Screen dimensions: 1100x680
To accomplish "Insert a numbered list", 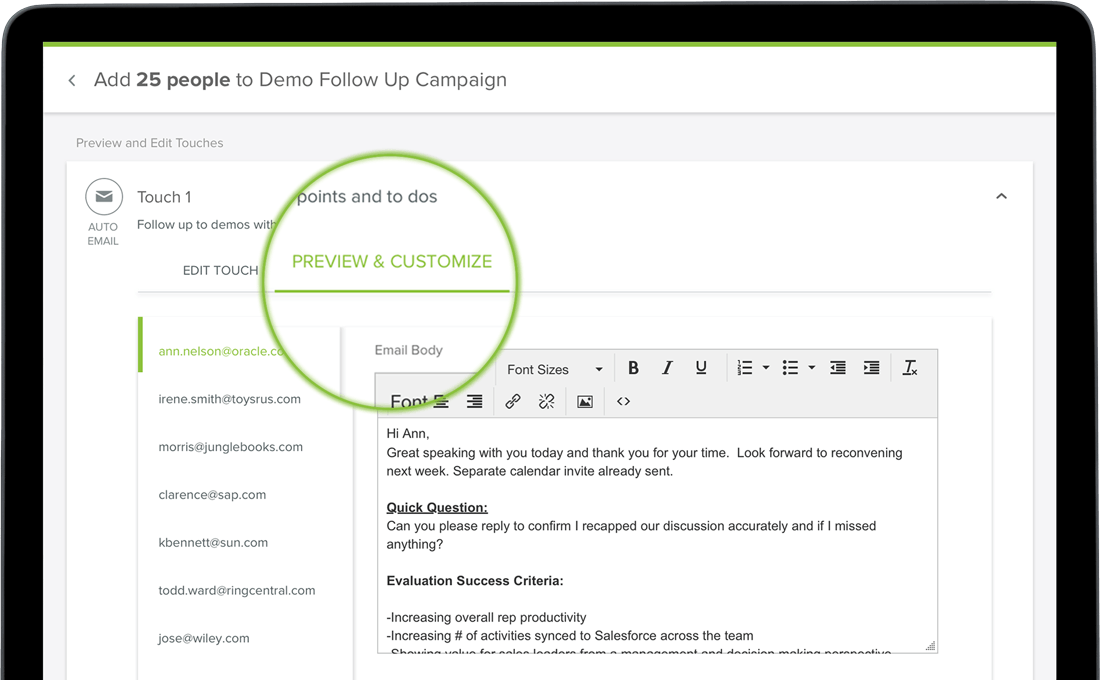I will 745,368.
